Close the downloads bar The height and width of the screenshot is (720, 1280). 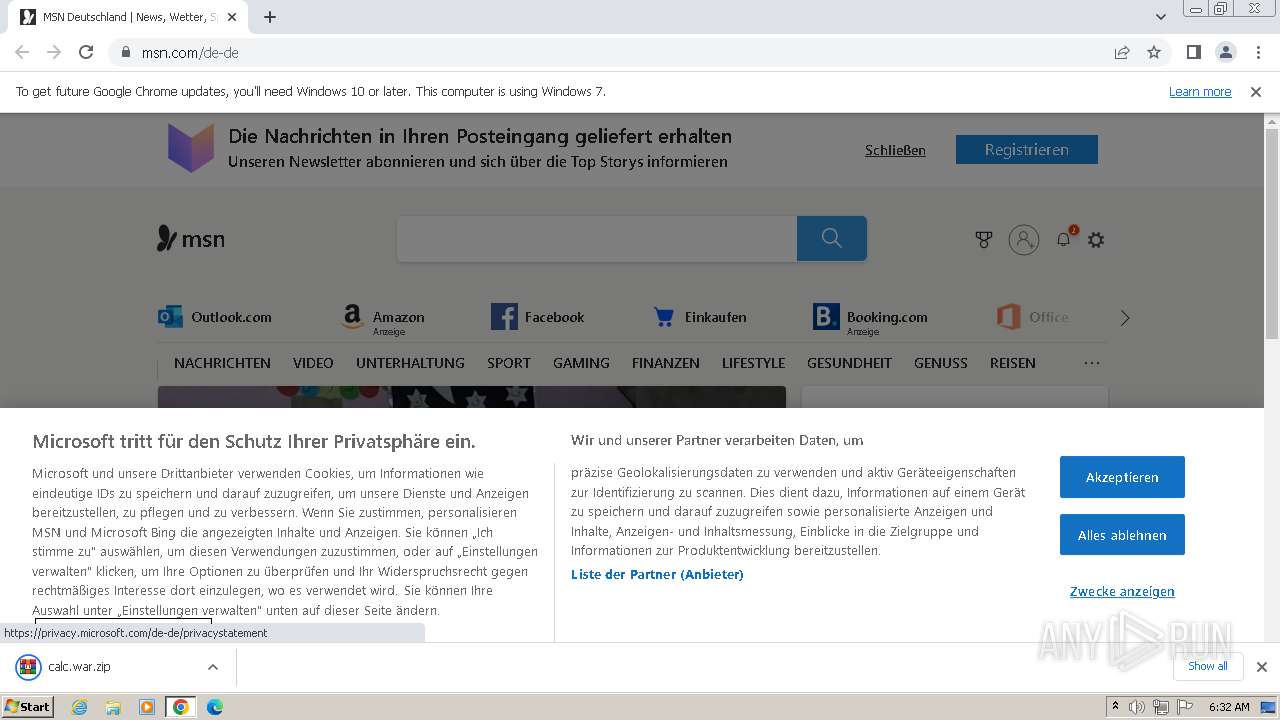tap(1262, 667)
